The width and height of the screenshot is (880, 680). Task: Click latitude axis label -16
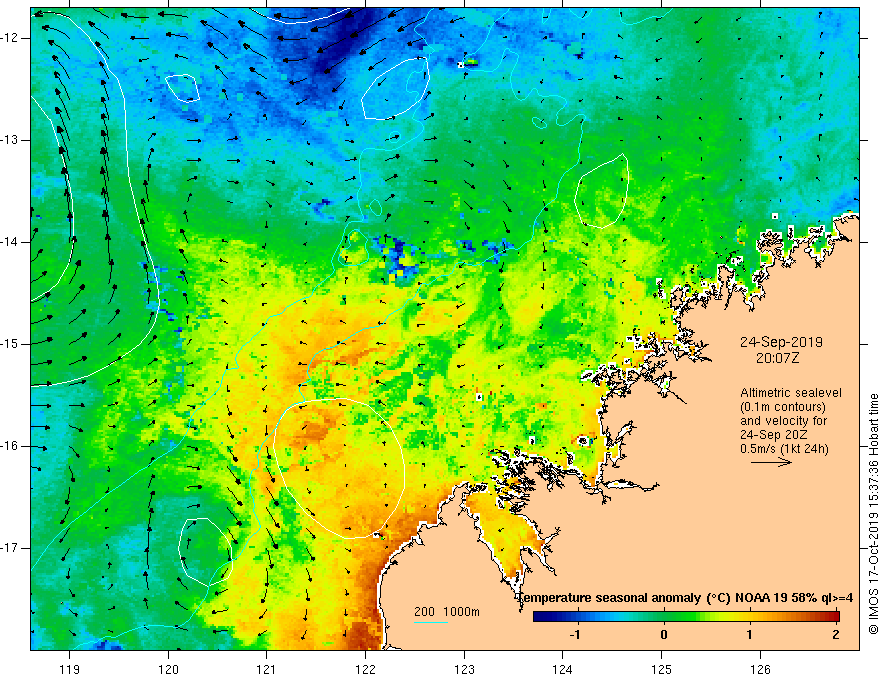(10, 447)
